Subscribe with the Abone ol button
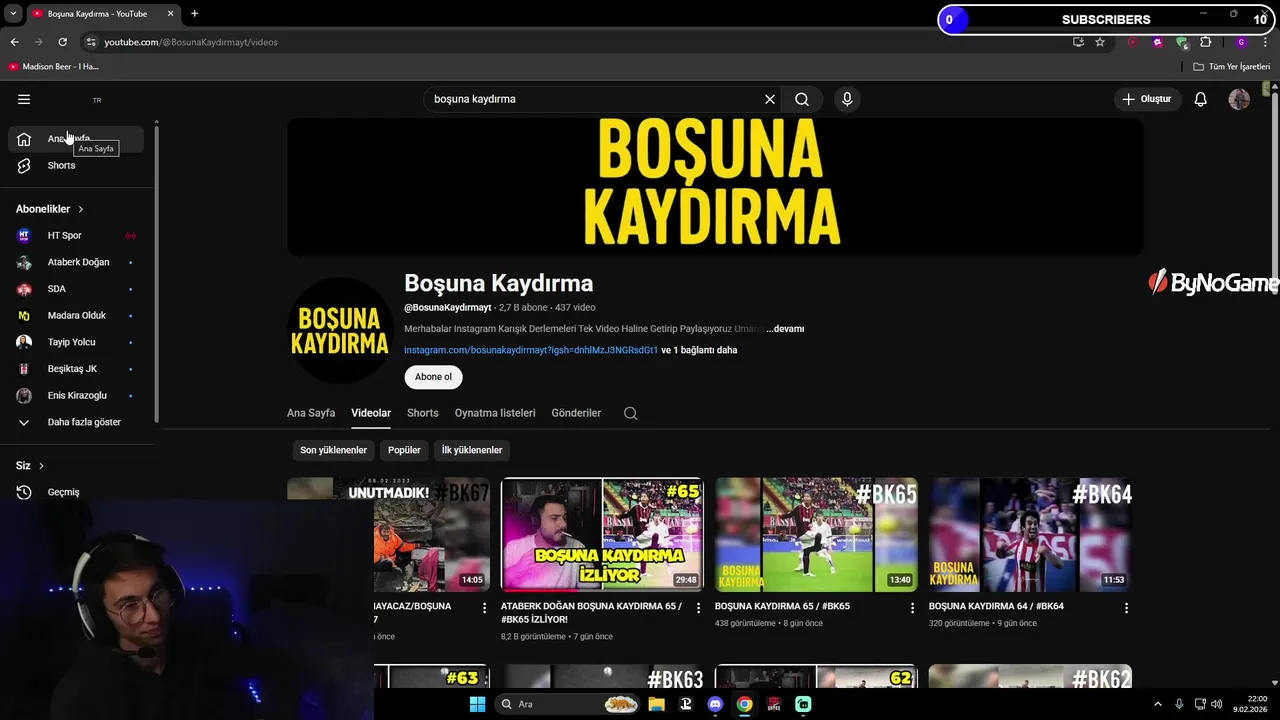This screenshot has height=720, width=1280. pos(433,377)
